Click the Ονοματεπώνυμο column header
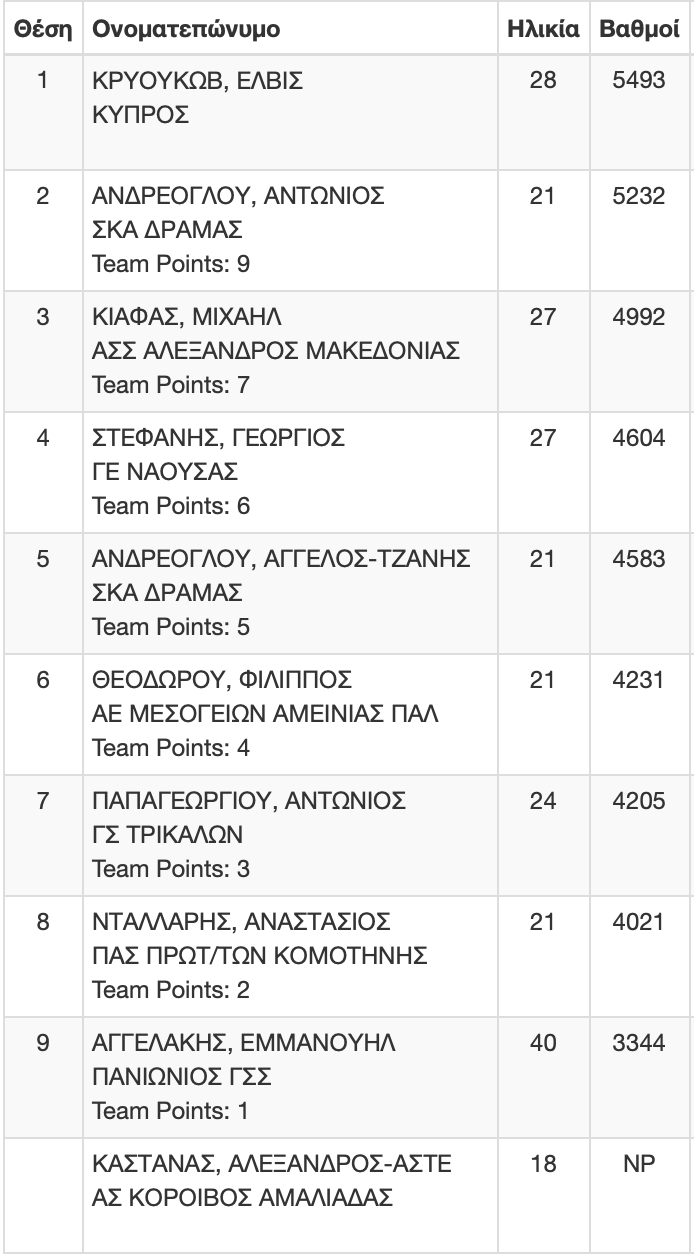 (x=186, y=29)
